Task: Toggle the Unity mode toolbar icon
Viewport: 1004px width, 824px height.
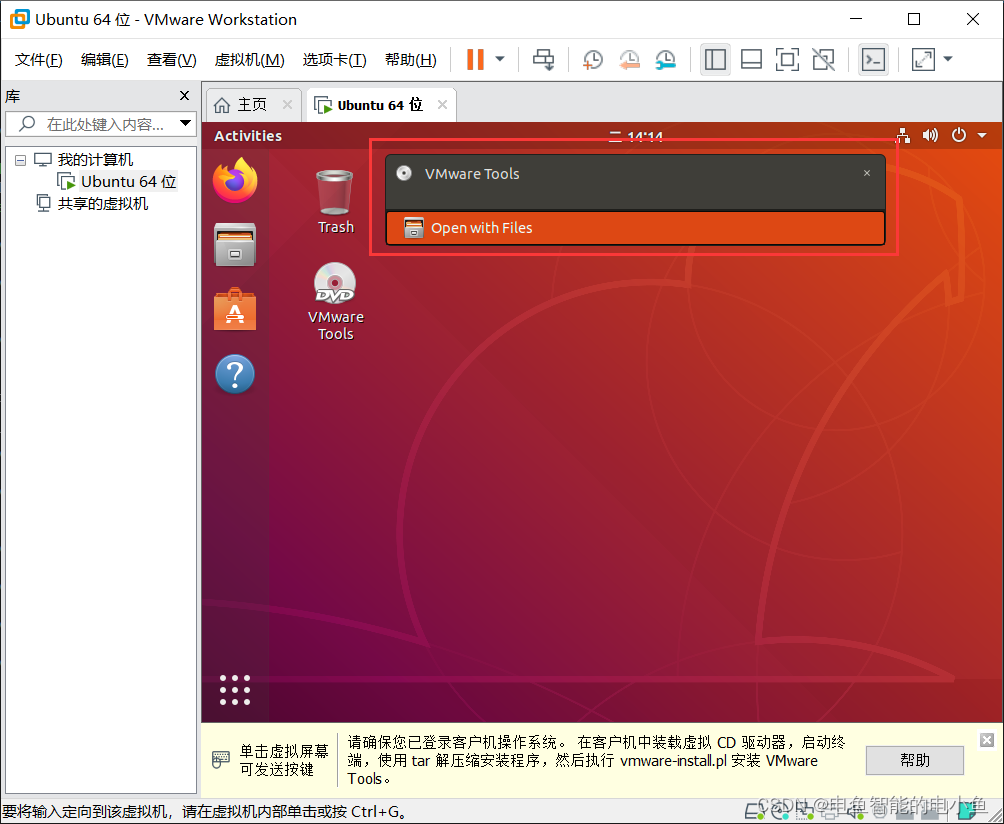Action: (823, 60)
